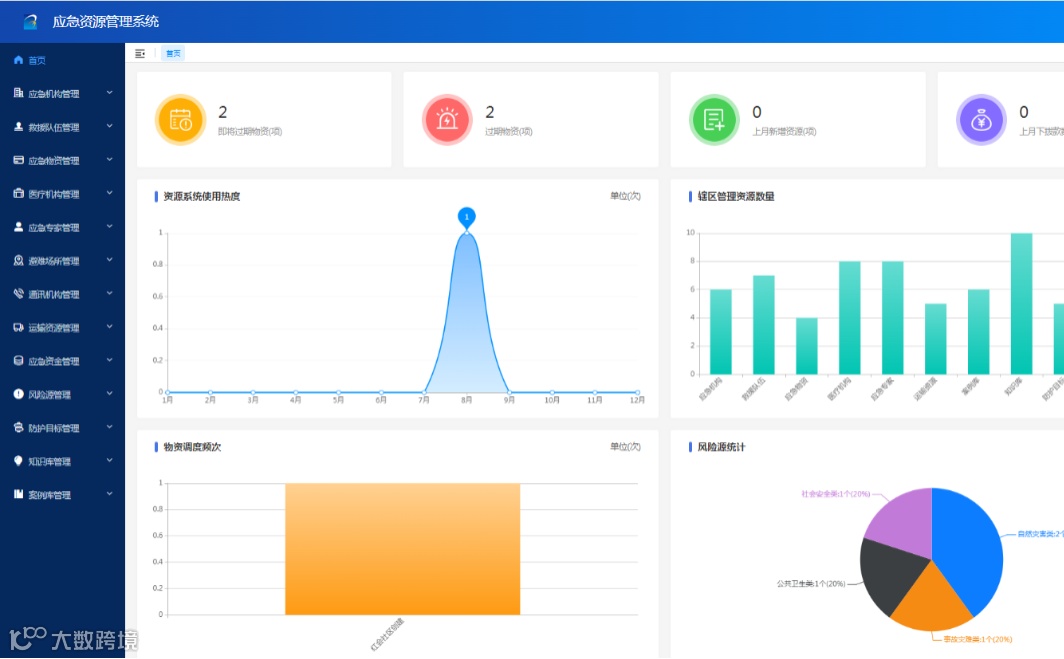This screenshot has height=659, width=1064.
Task: Click the 即将过期物资(项) card label
Action: coord(250,132)
